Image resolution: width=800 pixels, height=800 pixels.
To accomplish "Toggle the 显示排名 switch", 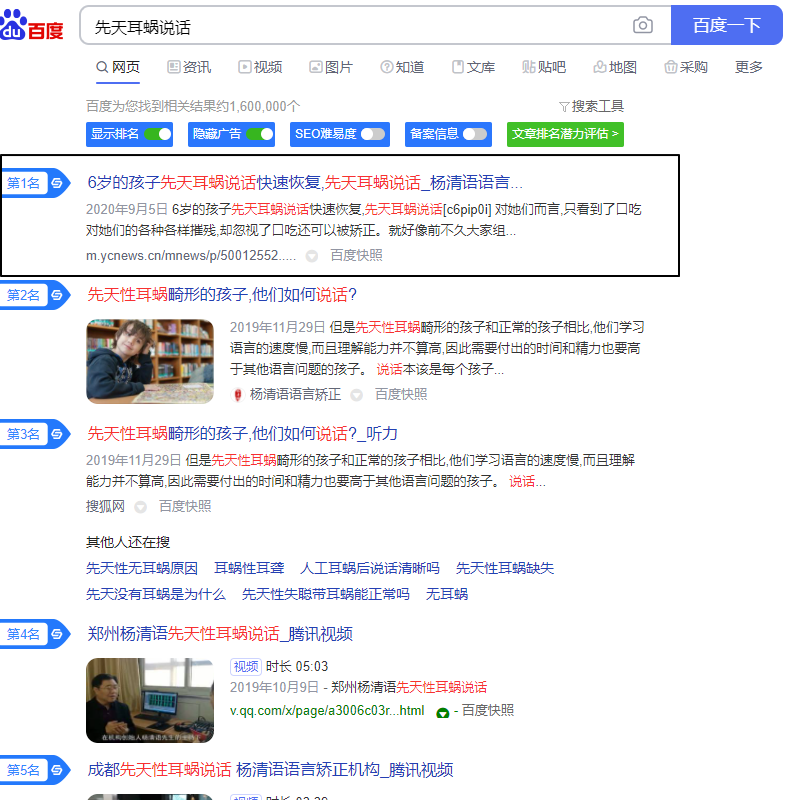I will click(x=157, y=134).
